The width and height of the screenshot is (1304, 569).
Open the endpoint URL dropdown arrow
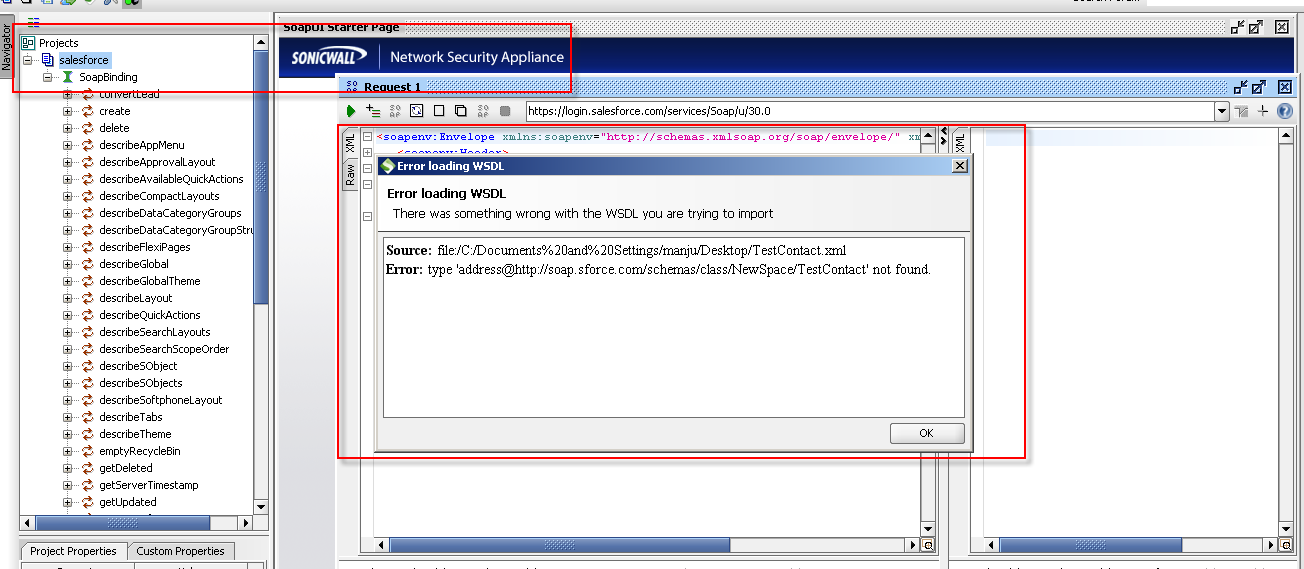coord(1221,111)
